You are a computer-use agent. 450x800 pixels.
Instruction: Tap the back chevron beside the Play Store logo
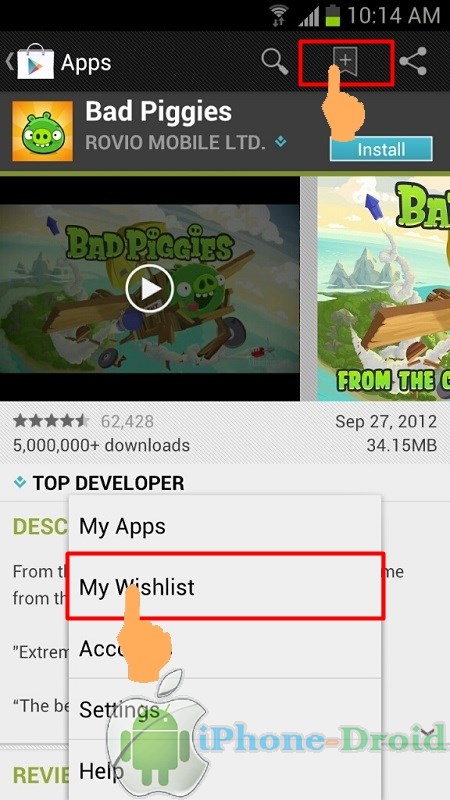9,62
